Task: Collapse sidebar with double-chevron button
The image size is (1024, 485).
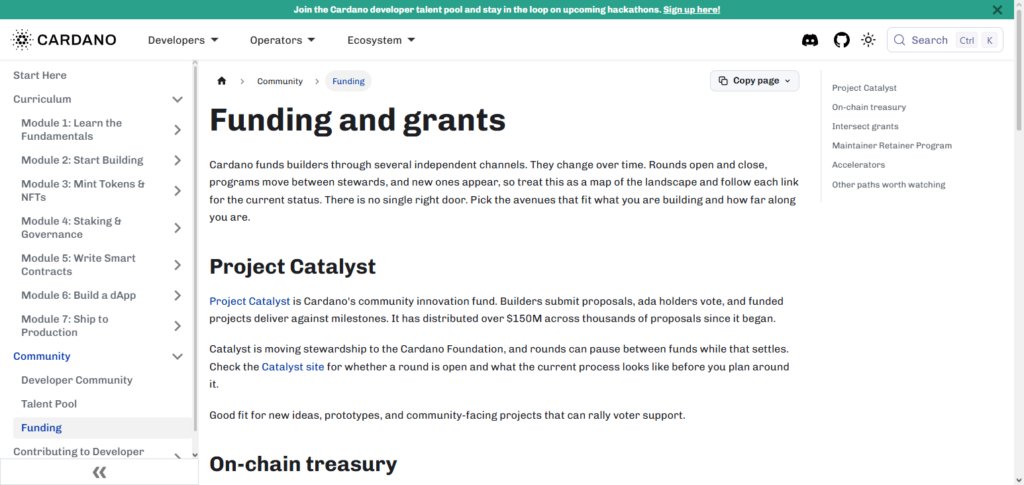Action: click(99, 472)
